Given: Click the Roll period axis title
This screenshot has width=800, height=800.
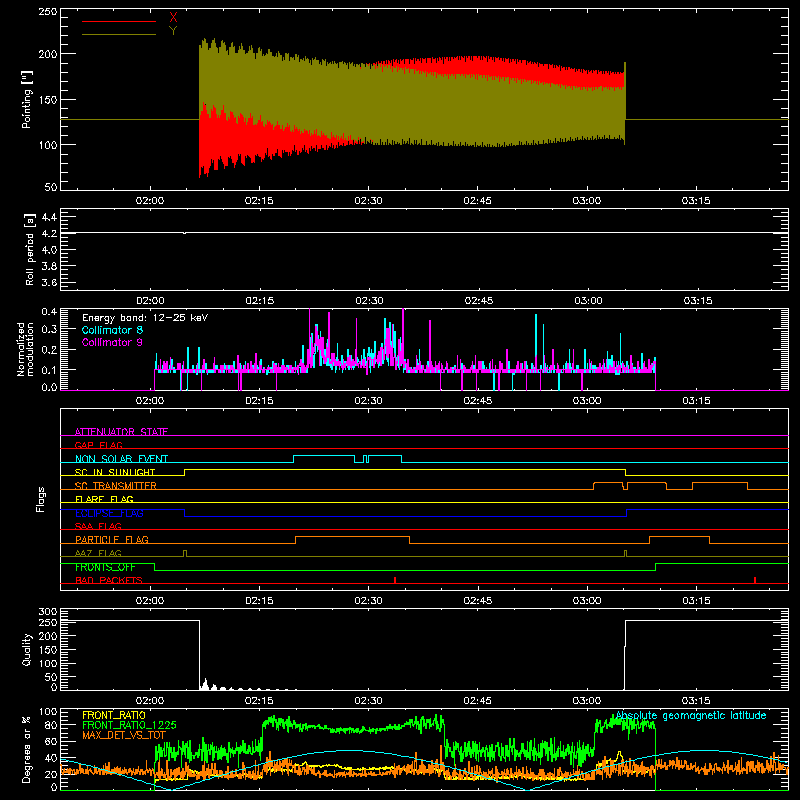Looking at the screenshot, I should (x=30, y=249).
